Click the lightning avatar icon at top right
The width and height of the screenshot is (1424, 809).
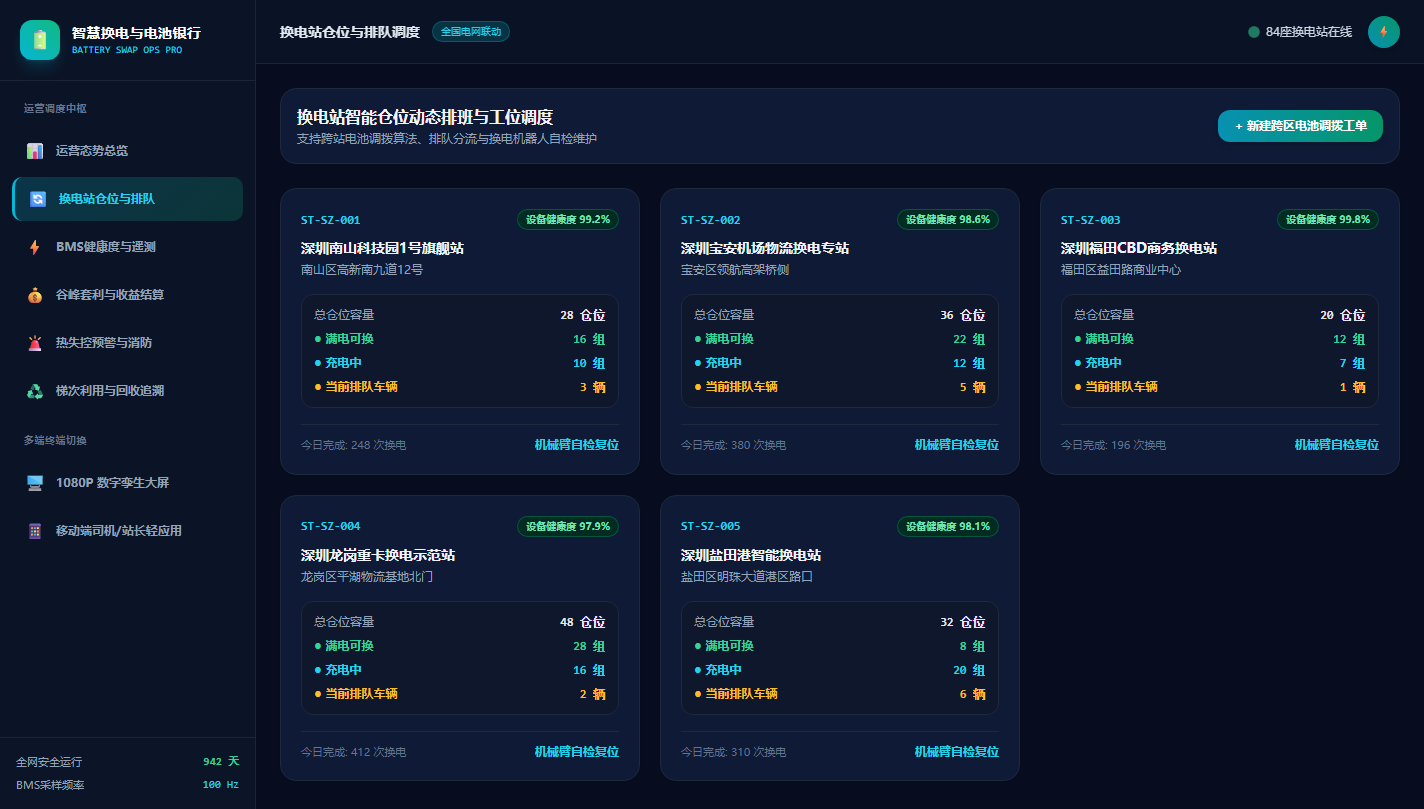point(1384,32)
